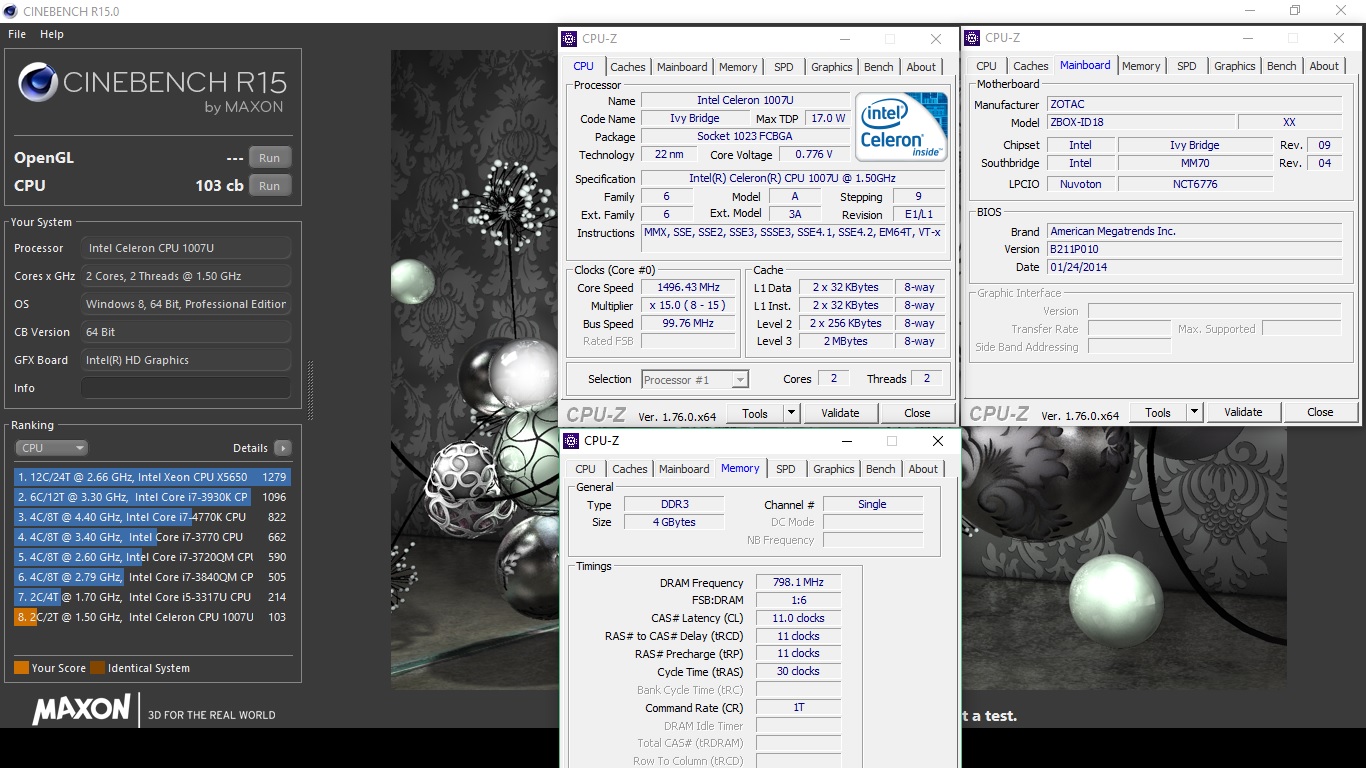Viewport: 1366px width, 768px height.
Task: Switch to SPD tab in CPU window
Action: pos(784,67)
